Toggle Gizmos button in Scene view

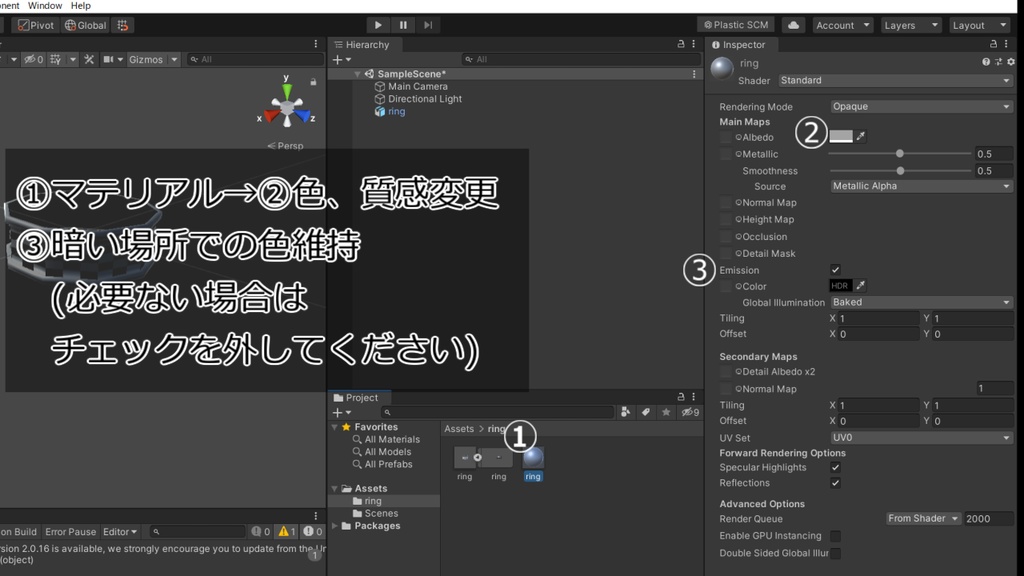pos(146,59)
